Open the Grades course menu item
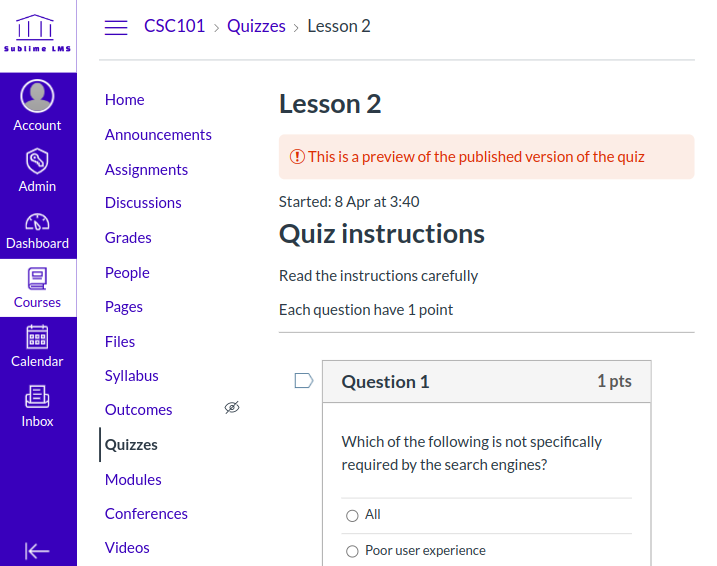This screenshot has width=717, height=566. click(x=128, y=238)
